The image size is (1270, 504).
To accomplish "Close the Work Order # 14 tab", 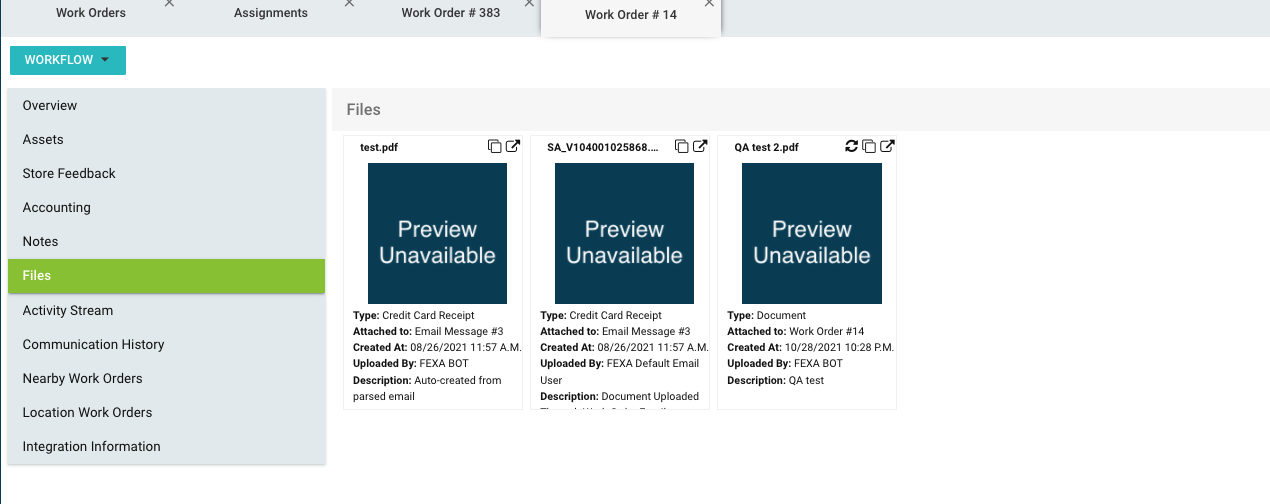I will point(709,4).
